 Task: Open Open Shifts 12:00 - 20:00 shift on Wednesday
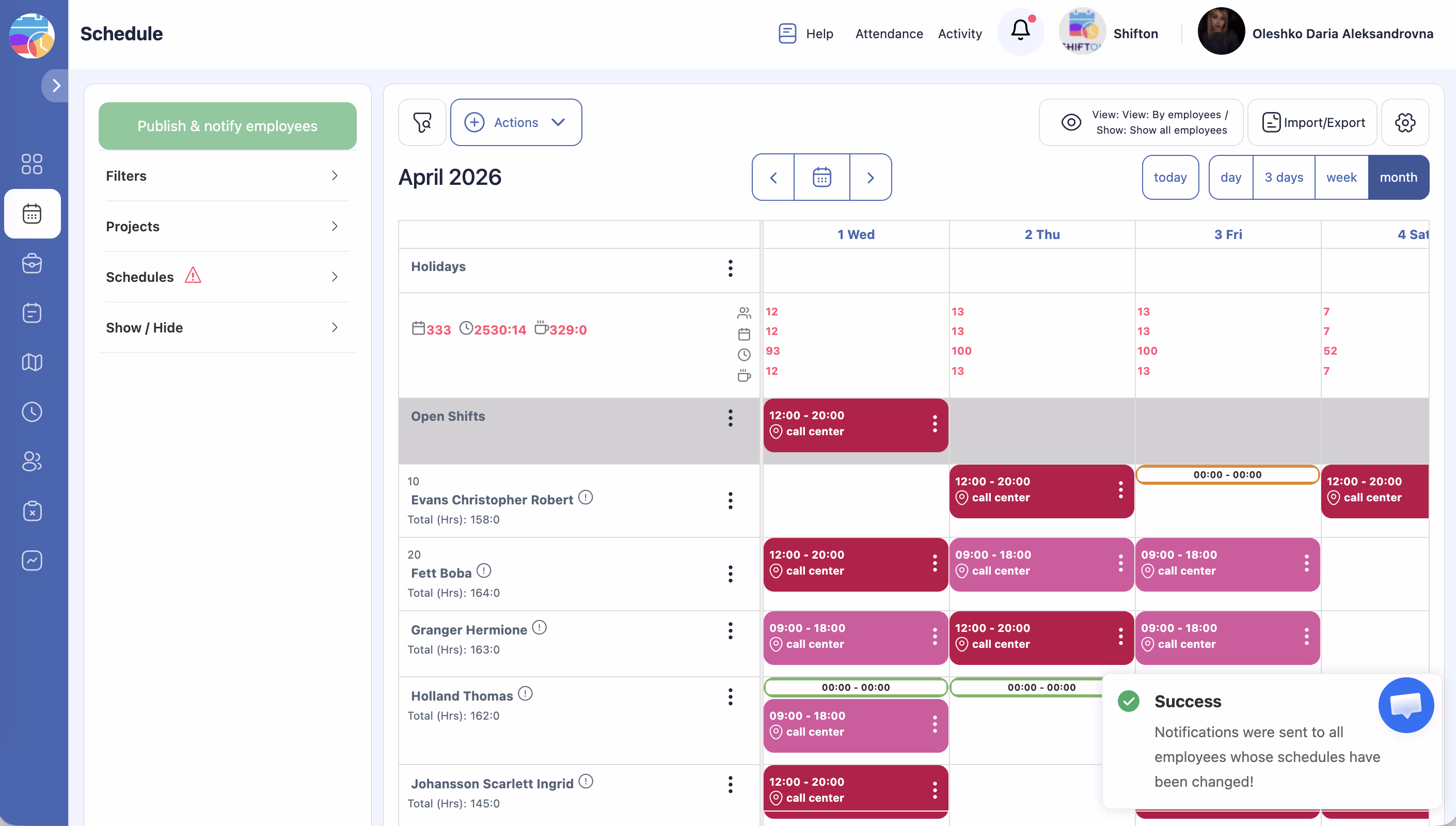845,424
